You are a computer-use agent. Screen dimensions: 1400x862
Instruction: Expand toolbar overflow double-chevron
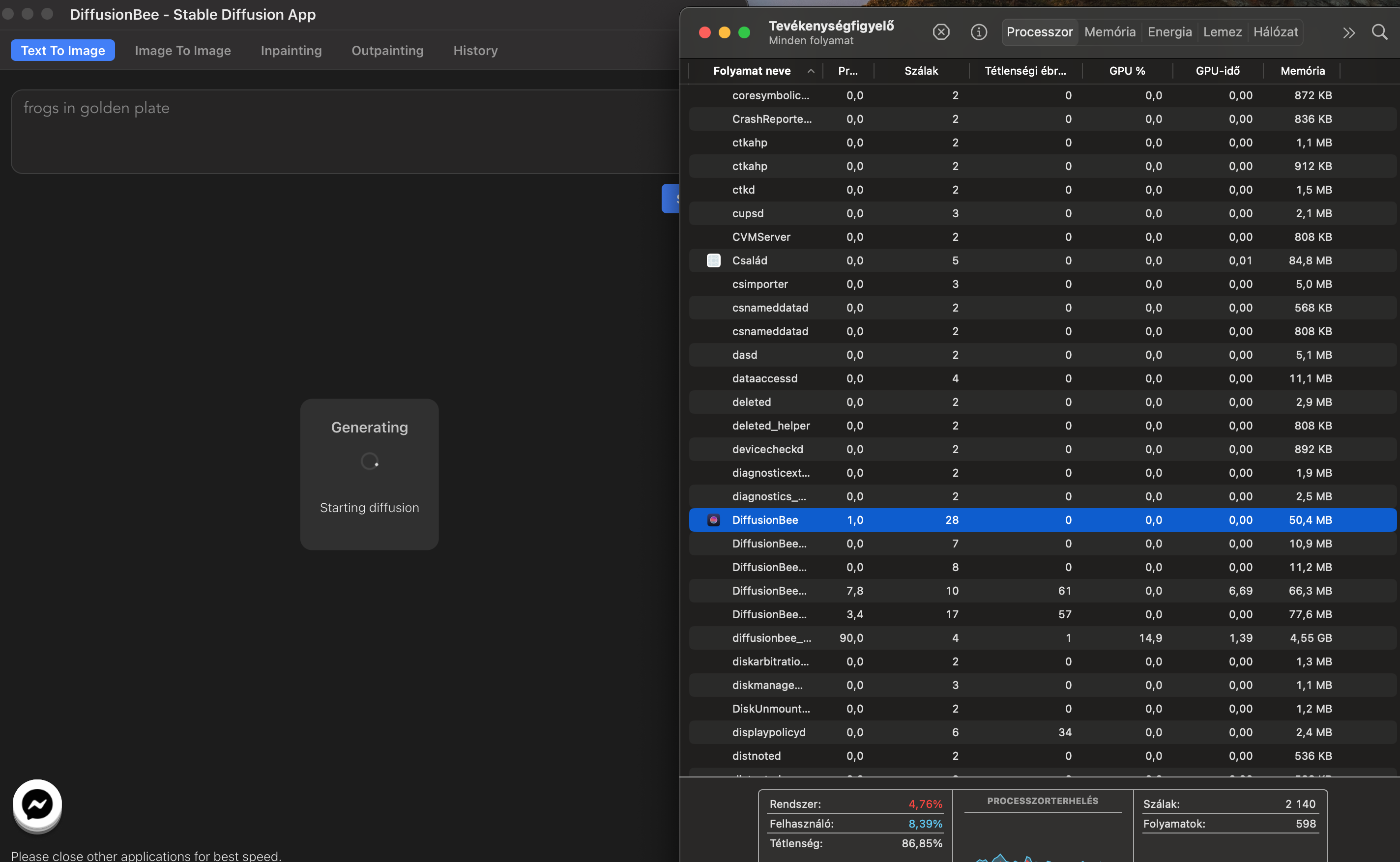1348,32
